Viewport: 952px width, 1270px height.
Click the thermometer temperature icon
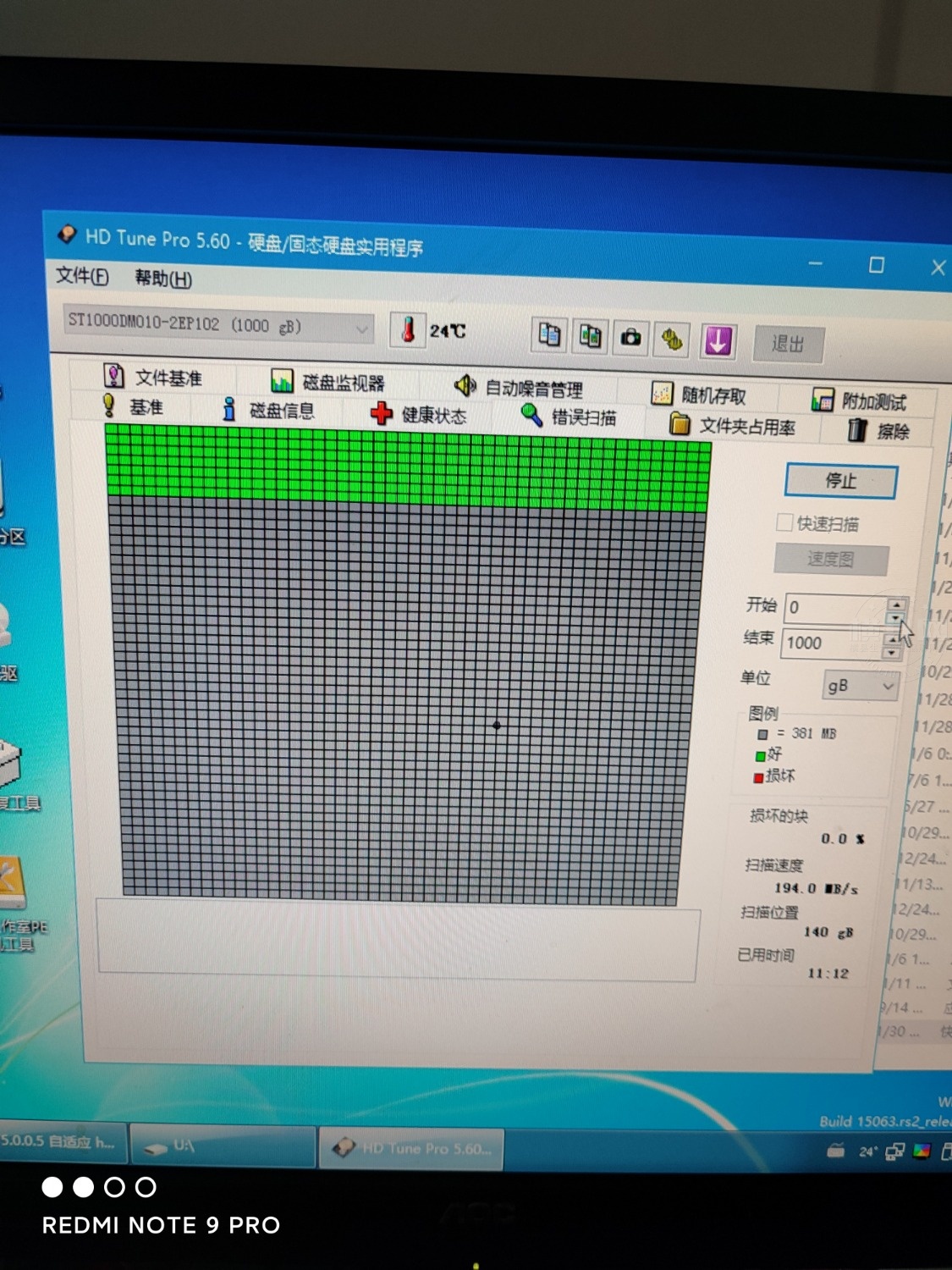pyautogui.click(x=407, y=329)
